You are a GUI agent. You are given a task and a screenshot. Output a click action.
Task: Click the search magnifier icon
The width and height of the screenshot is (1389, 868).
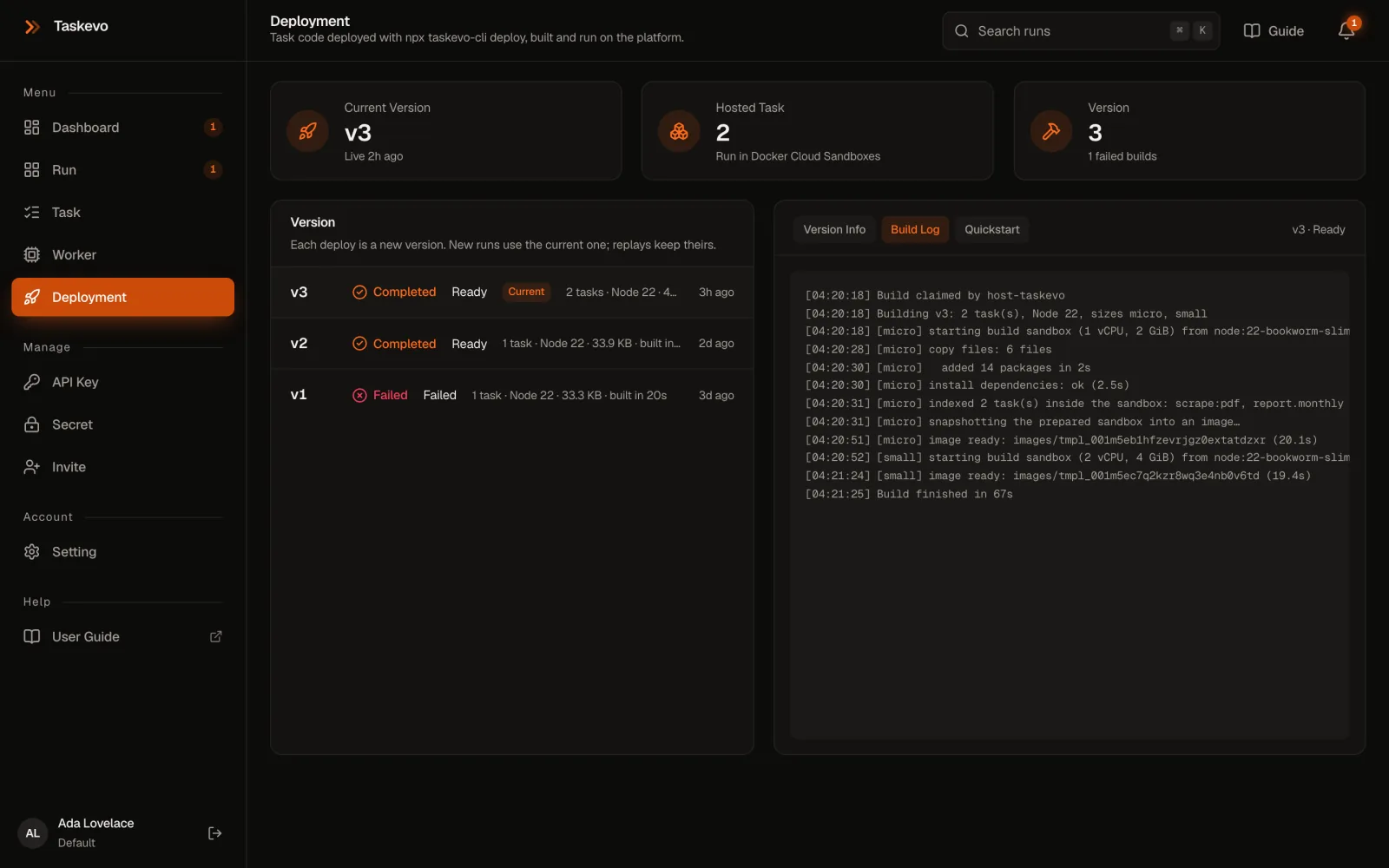pos(962,31)
